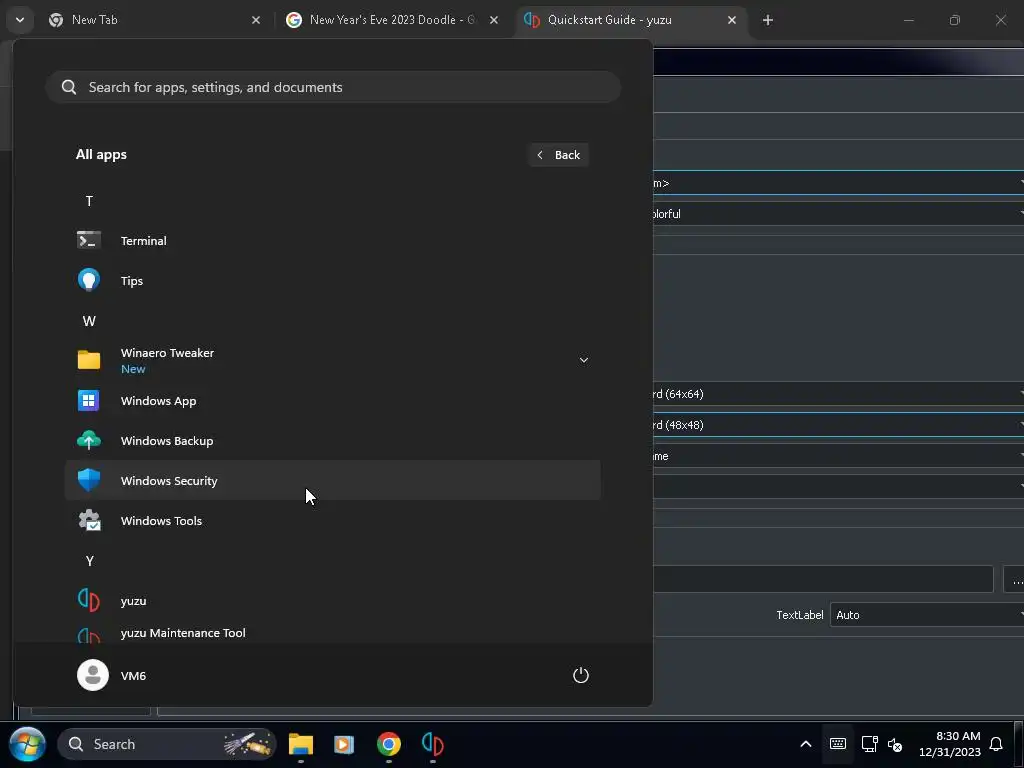This screenshot has height=768, width=1024.
Task: Switch to the New Tab browser tab
Action: tap(155, 20)
